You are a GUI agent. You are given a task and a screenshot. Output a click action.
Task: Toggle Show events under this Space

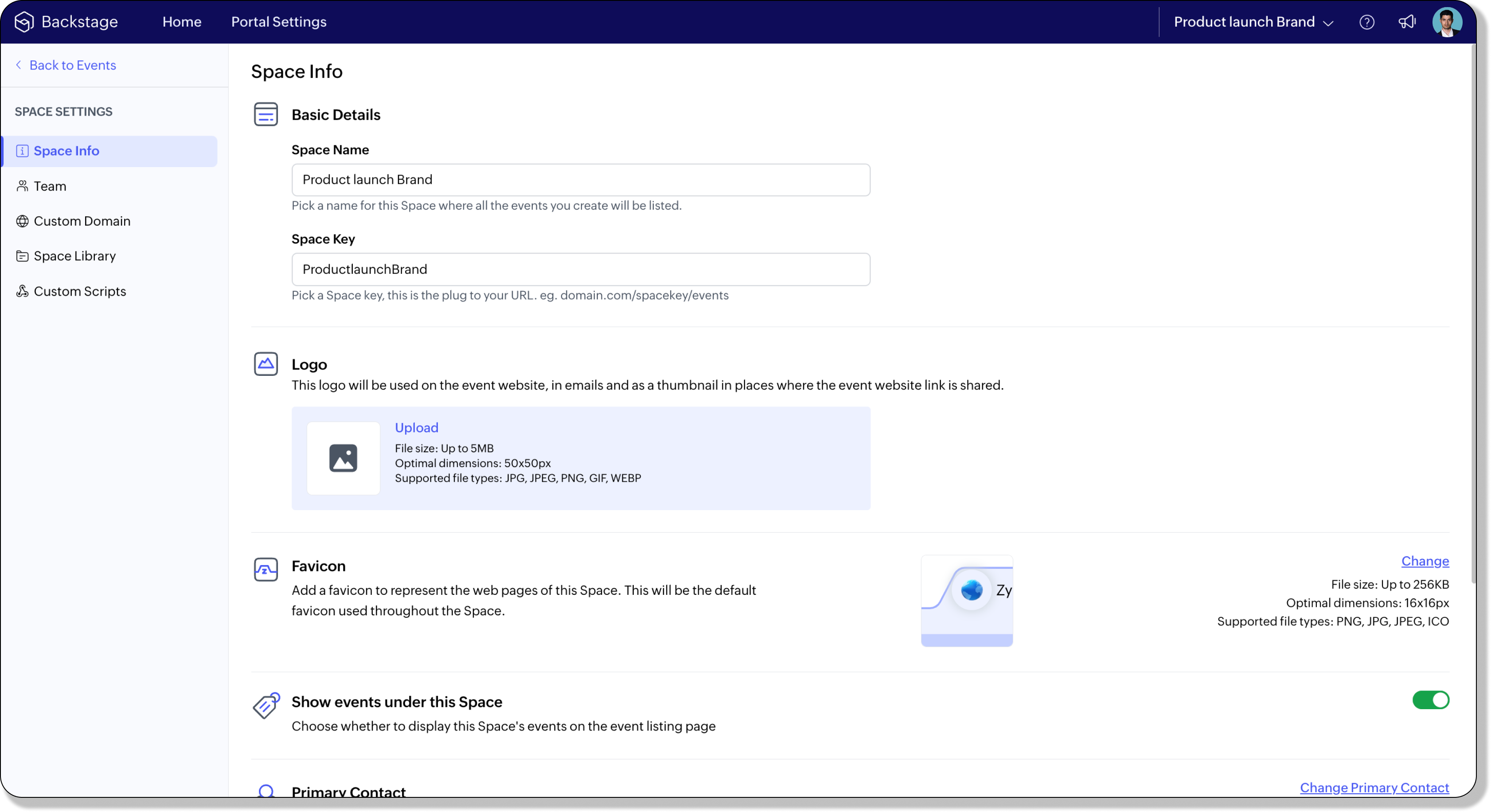click(1430, 700)
